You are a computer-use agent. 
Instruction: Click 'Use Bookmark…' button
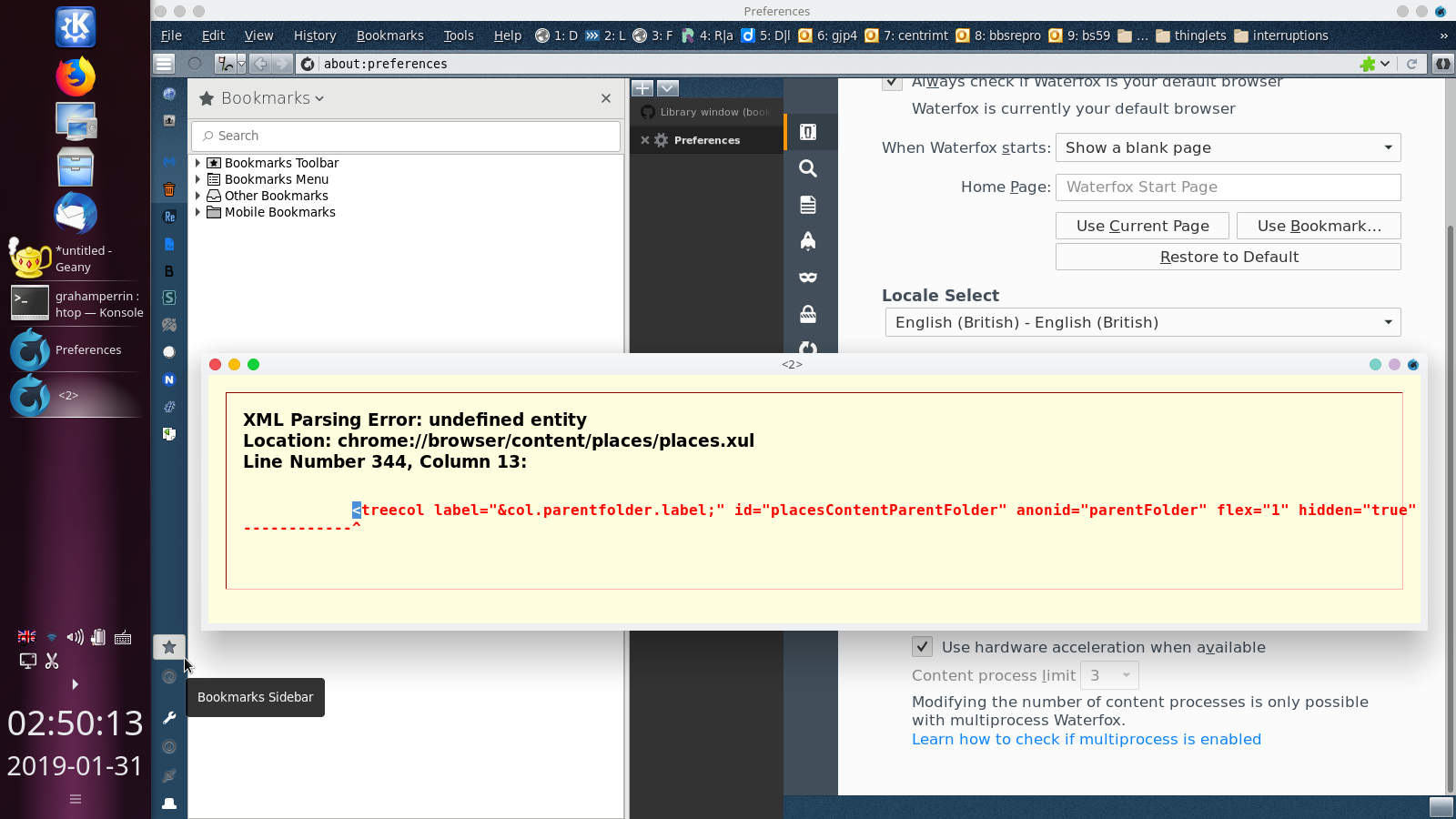coord(1319,226)
